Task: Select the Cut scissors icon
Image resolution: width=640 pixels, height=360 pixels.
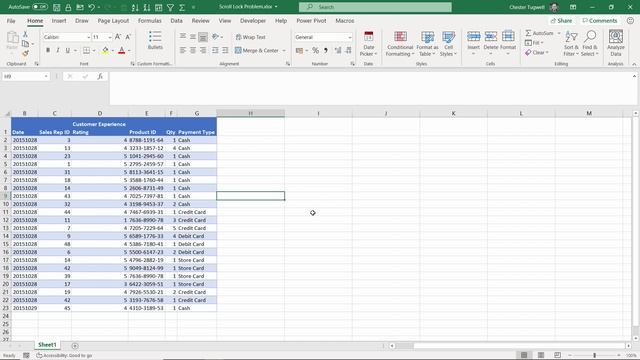Action: (25, 34)
